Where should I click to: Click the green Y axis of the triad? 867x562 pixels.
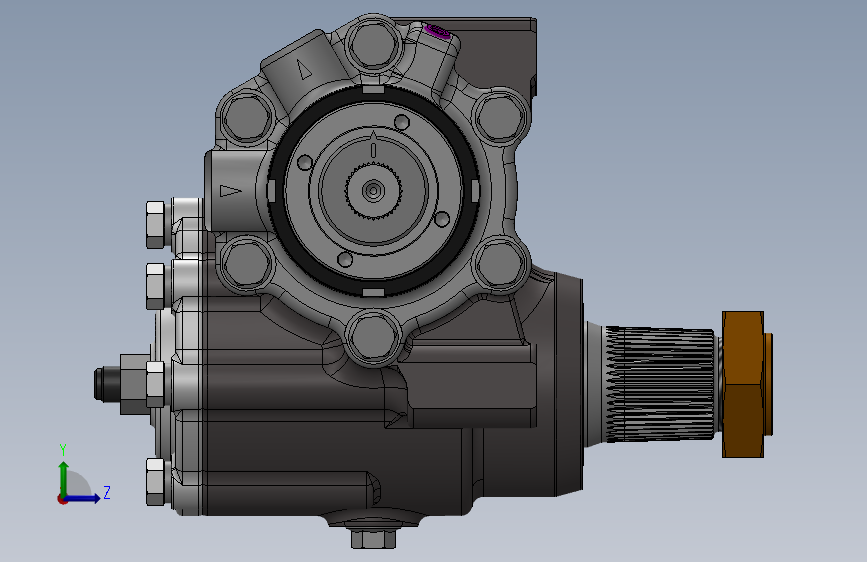[63, 478]
